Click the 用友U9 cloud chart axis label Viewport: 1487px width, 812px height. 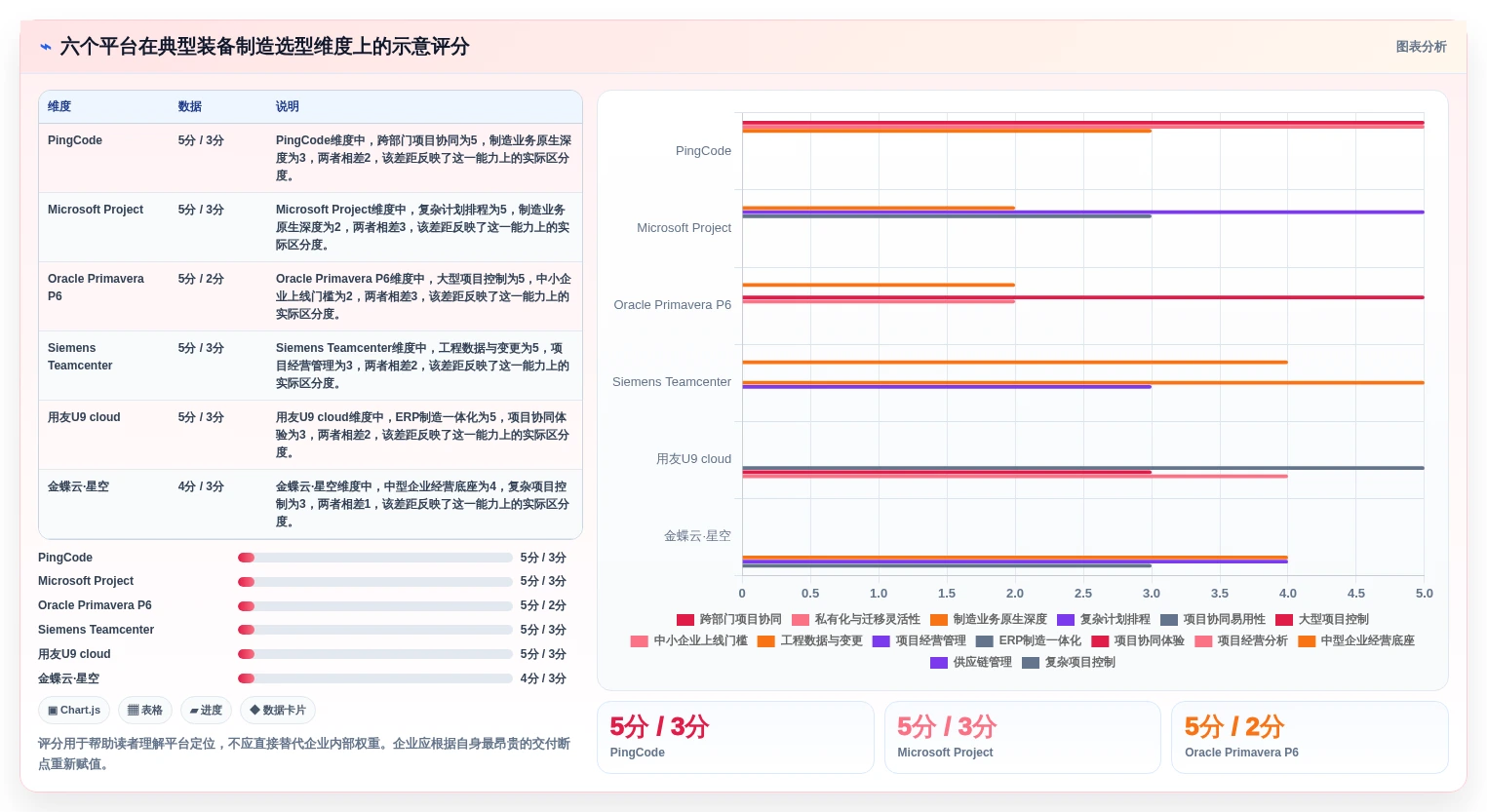pos(693,459)
